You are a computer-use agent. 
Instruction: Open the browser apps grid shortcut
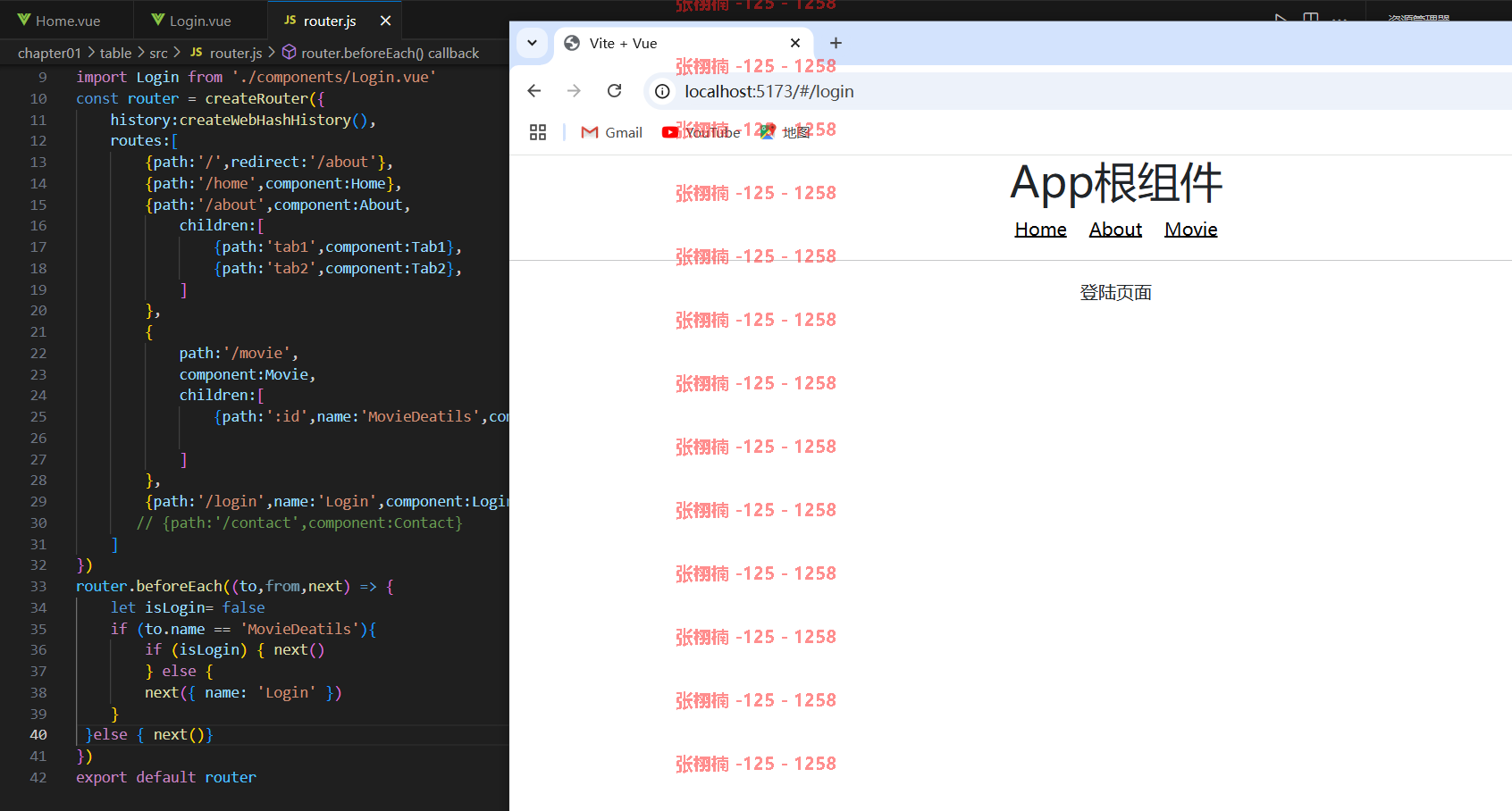point(538,132)
